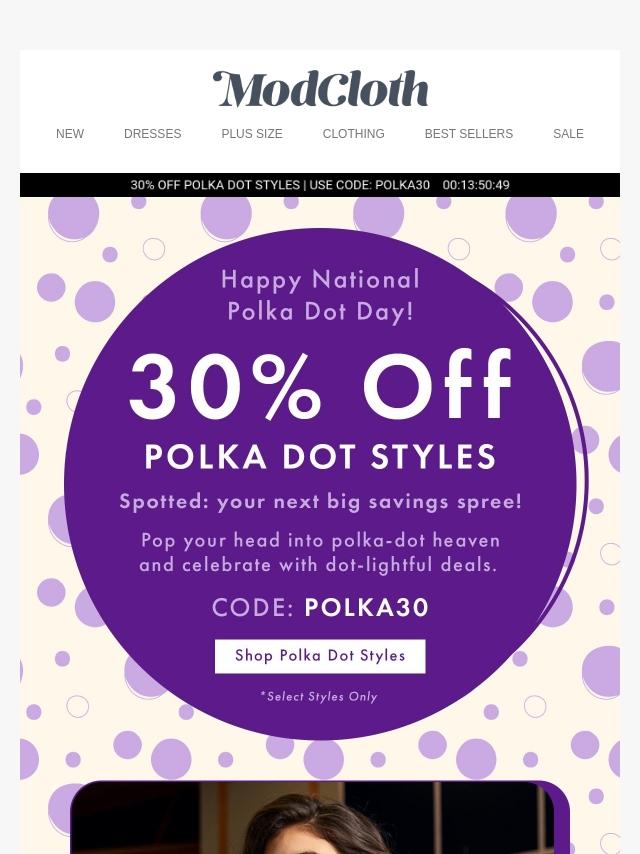Click the 30% off polka dot promo banner
Screen dimensions: 640x854
coord(320,185)
